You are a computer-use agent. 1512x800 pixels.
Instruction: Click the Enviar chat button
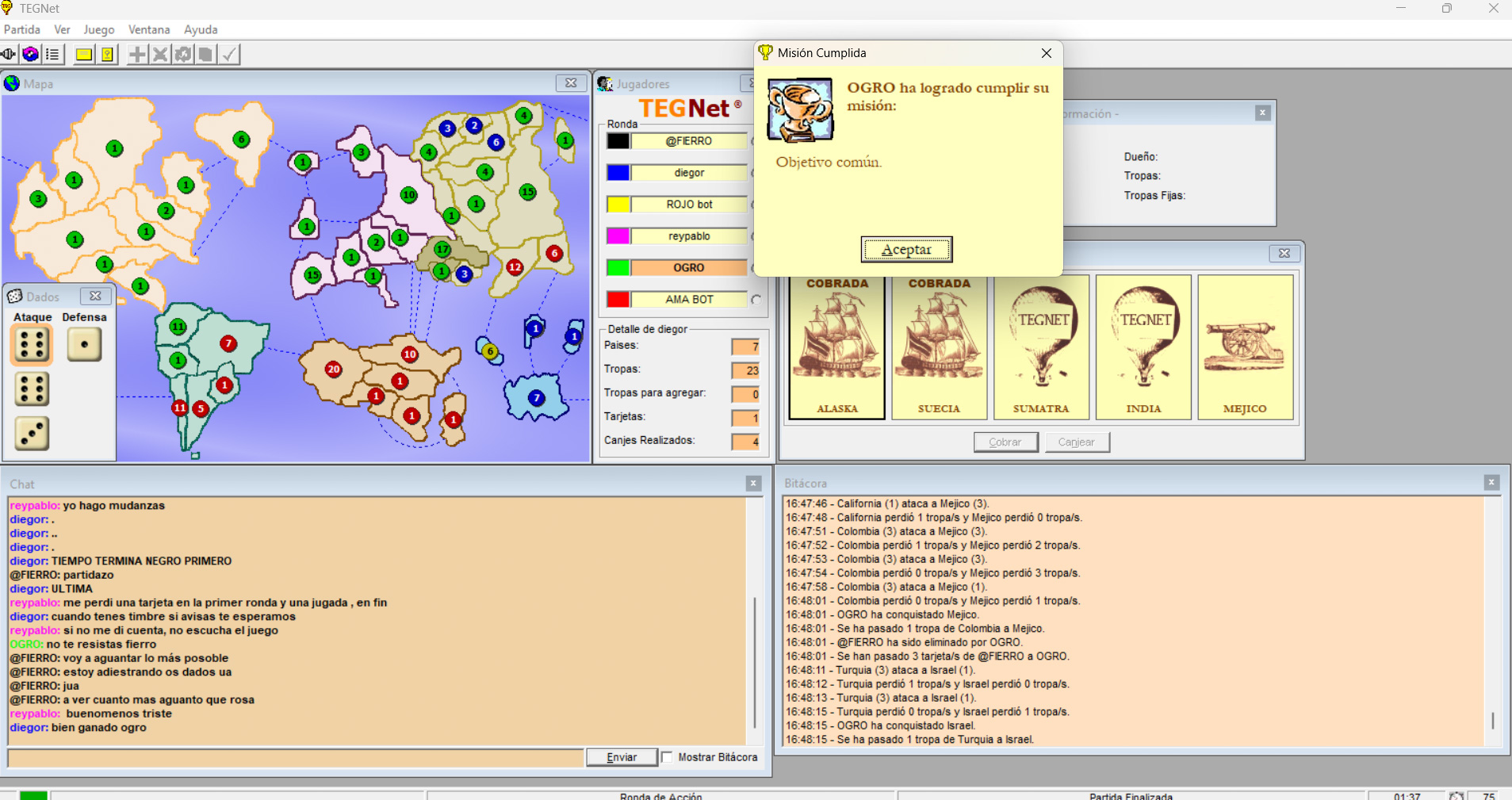pos(622,757)
